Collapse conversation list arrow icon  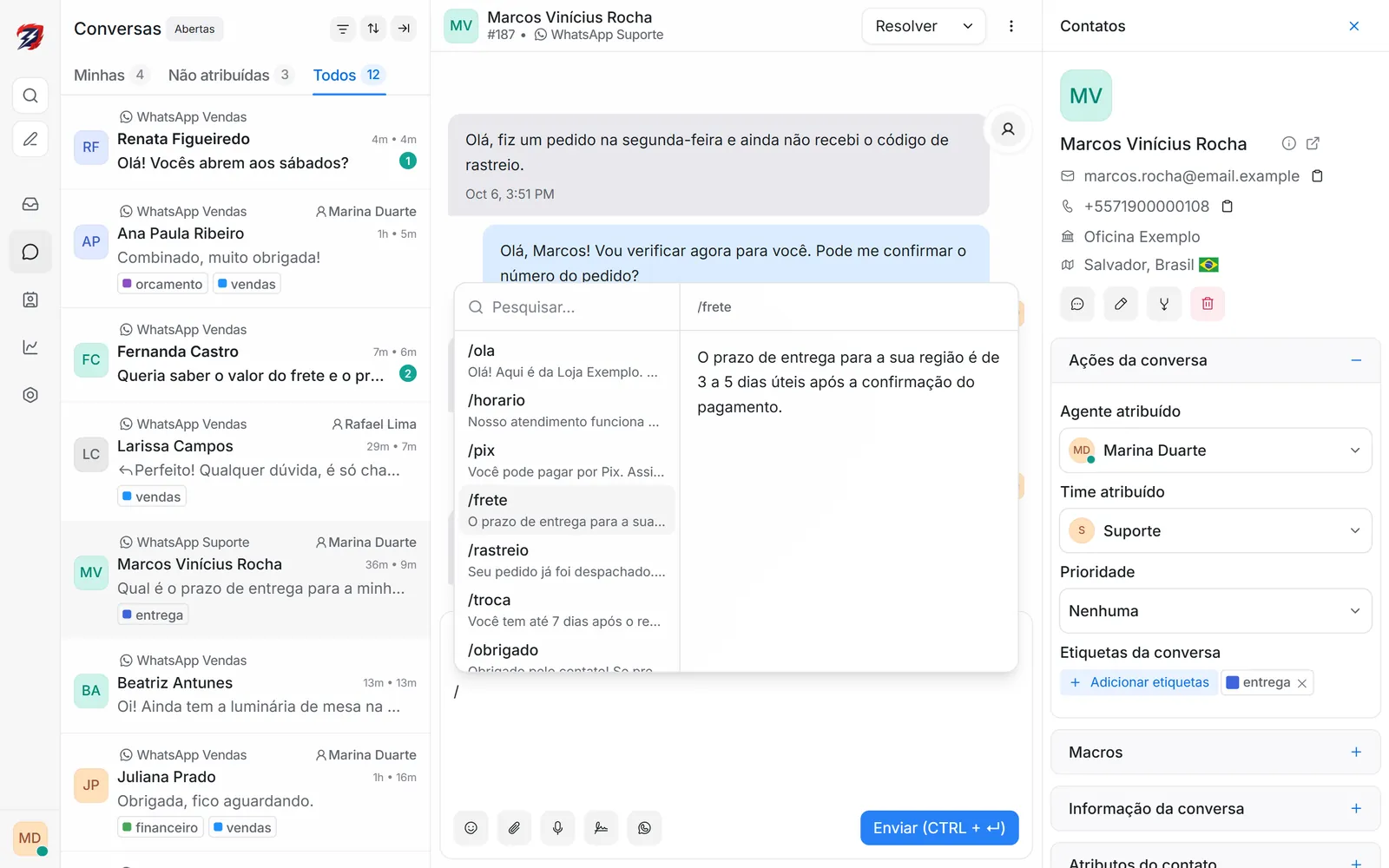pyautogui.click(x=404, y=29)
